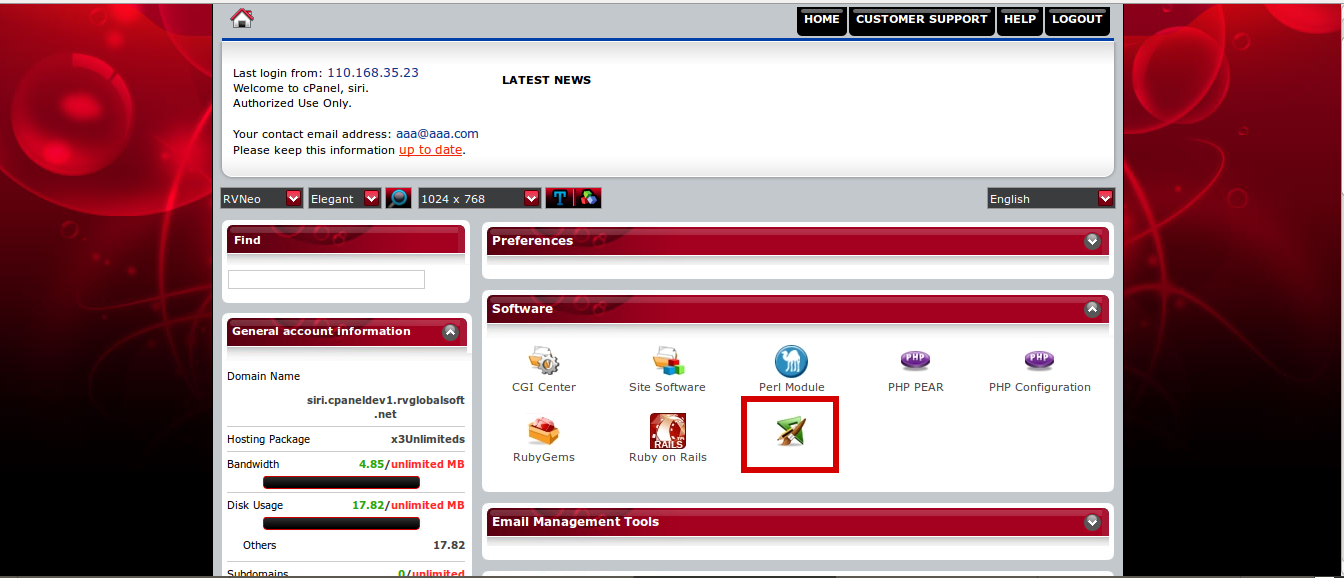This screenshot has width=1344, height=578.
Task: Open the RubyGems icon
Action: coord(543,431)
